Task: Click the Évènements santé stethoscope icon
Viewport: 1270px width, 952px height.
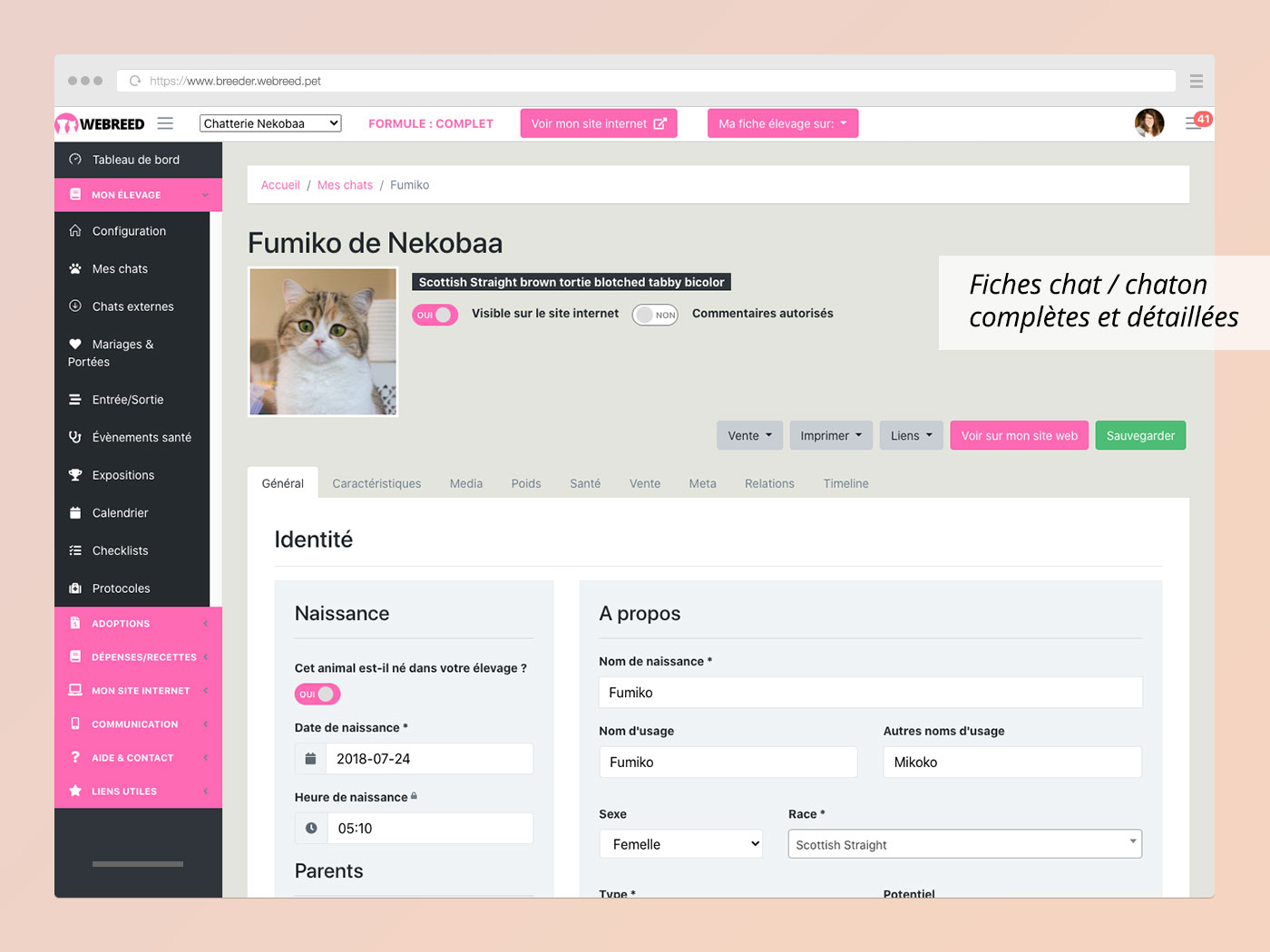Action: (x=75, y=437)
